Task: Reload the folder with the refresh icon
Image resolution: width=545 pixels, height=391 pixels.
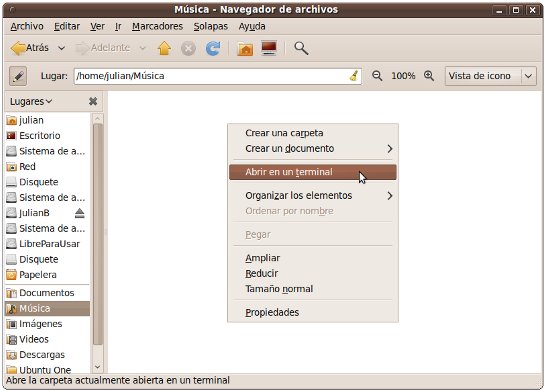Action: click(x=213, y=48)
